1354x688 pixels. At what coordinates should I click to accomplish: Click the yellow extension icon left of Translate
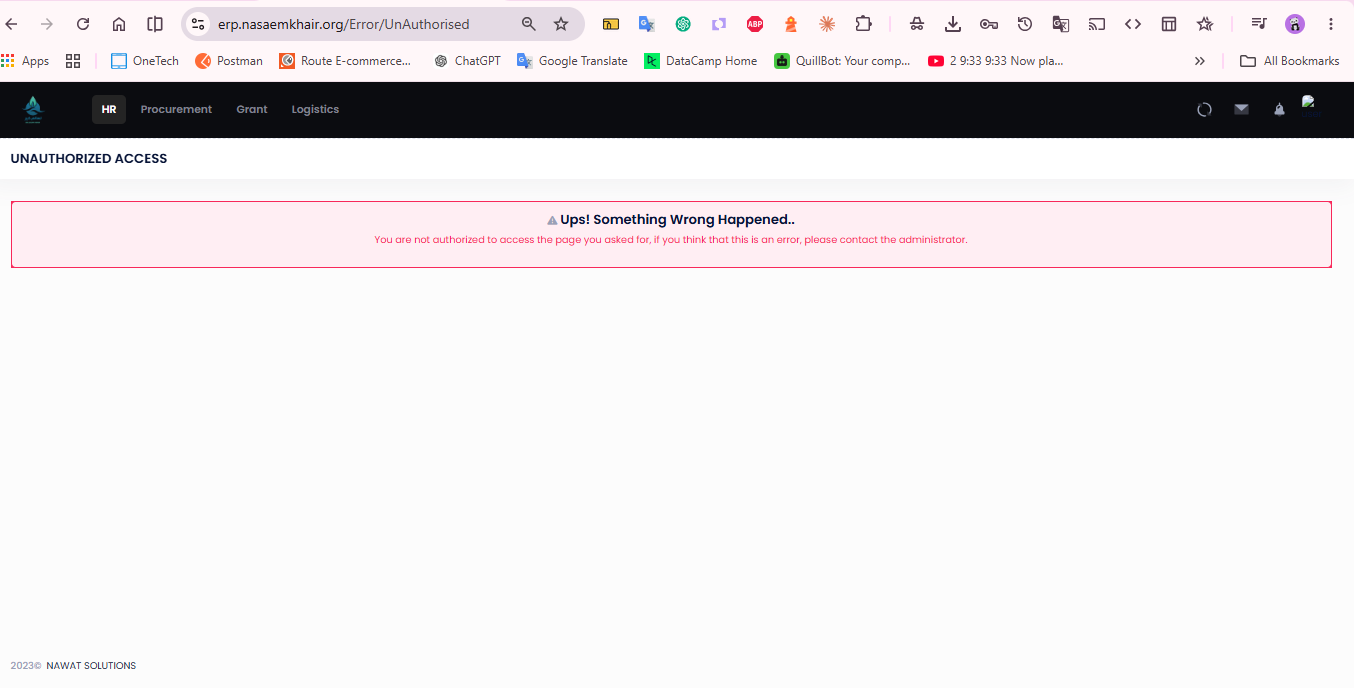611,24
